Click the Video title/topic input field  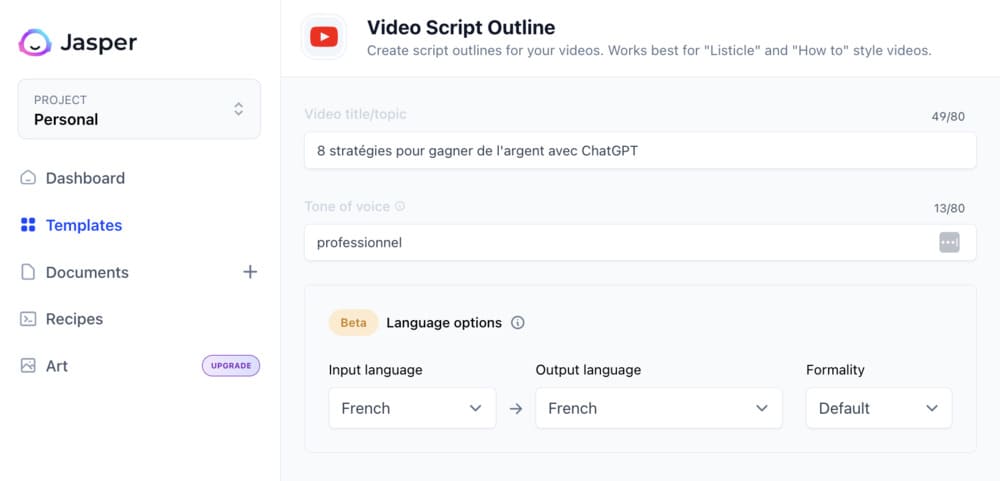click(x=640, y=151)
